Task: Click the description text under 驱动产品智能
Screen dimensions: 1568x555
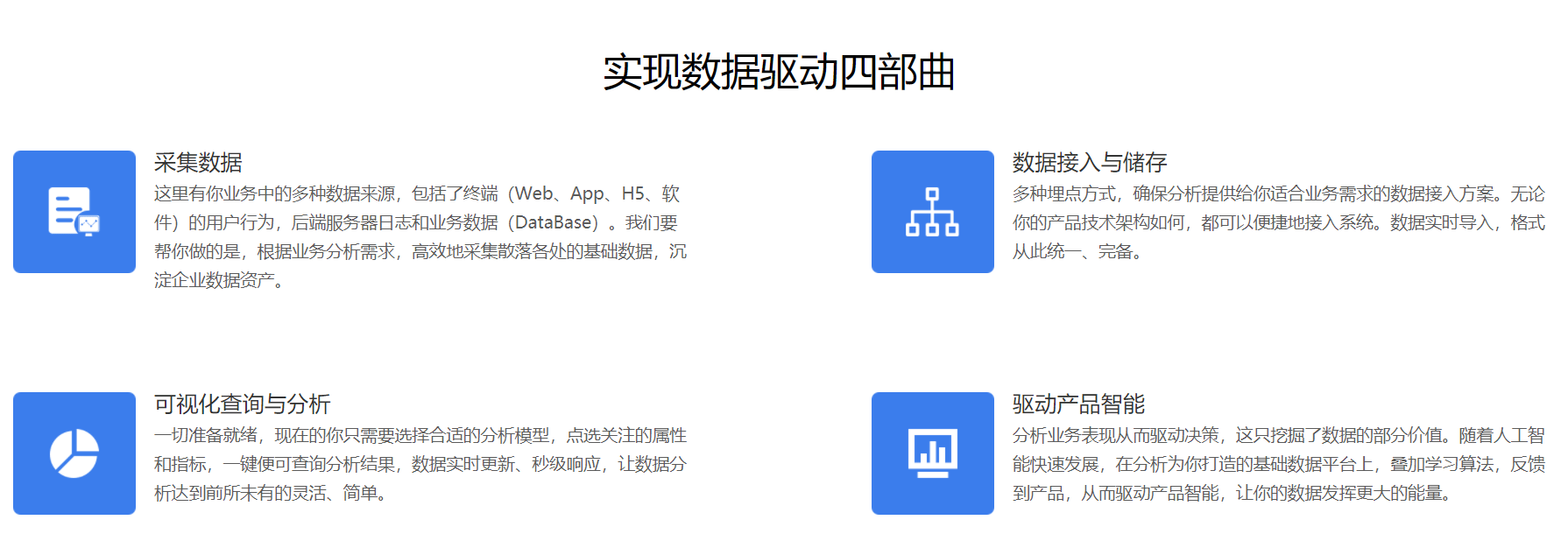Action: point(1278,464)
